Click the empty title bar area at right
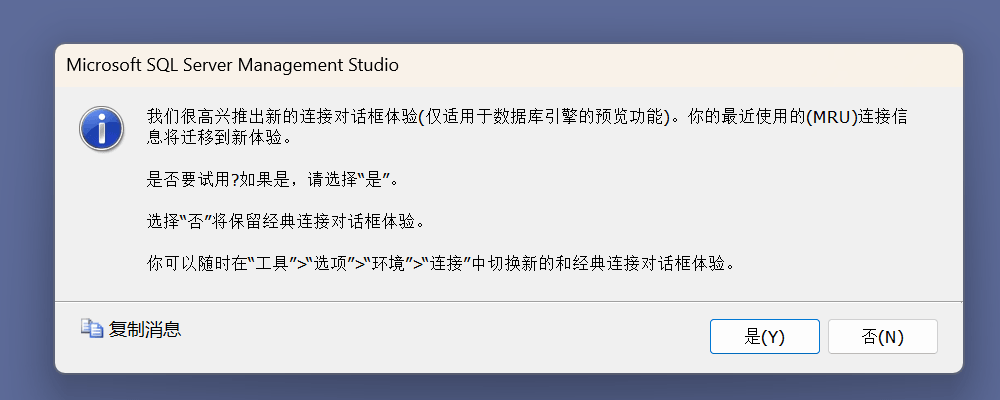Image resolution: width=1000 pixels, height=400 pixels. 680,65
